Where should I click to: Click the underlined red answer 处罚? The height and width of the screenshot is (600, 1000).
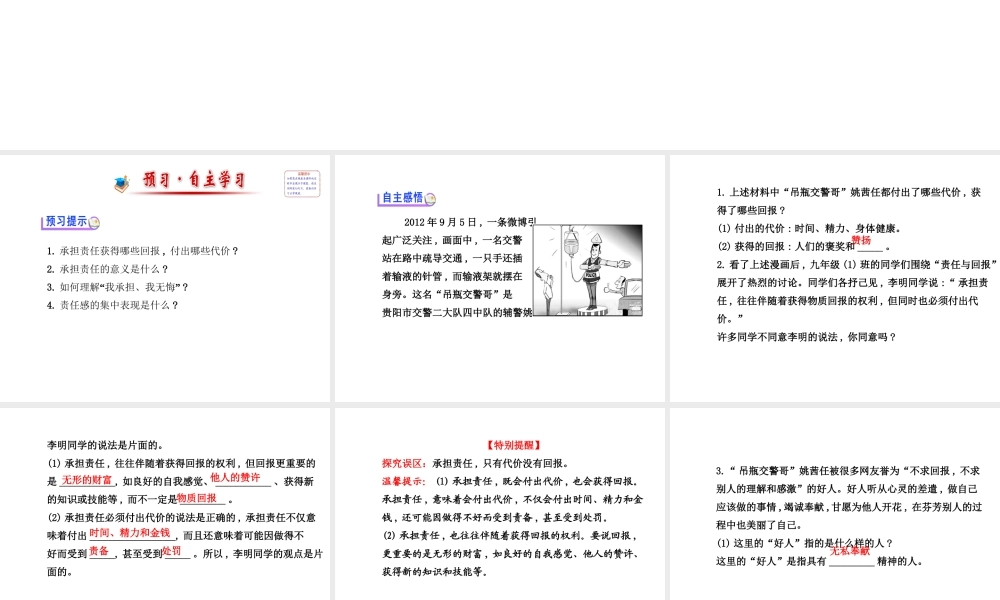click(172, 551)
